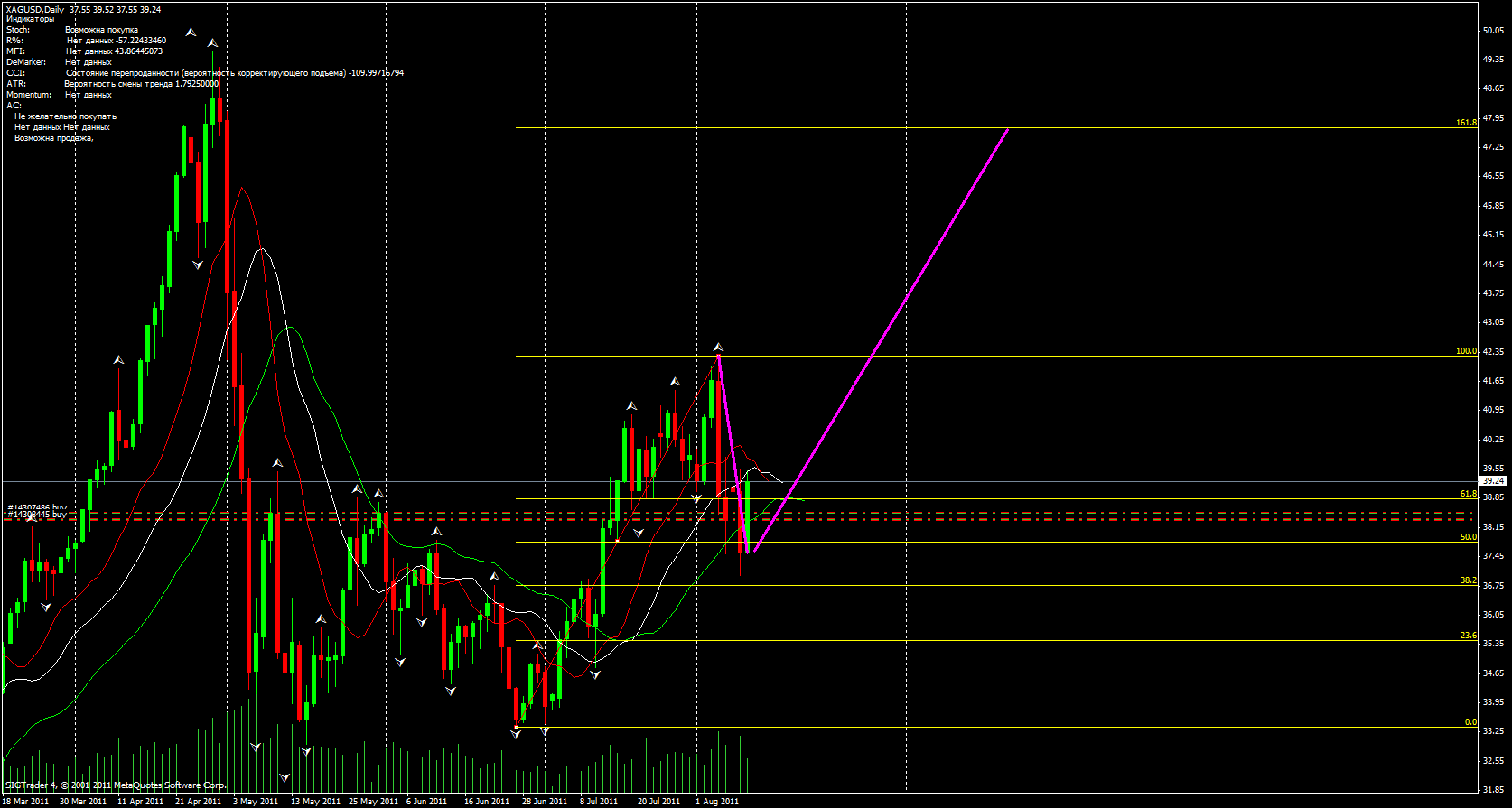Click the 3 May 2011 date label
Viewport: 1512px width, 808px height.
tap(256, 801)
